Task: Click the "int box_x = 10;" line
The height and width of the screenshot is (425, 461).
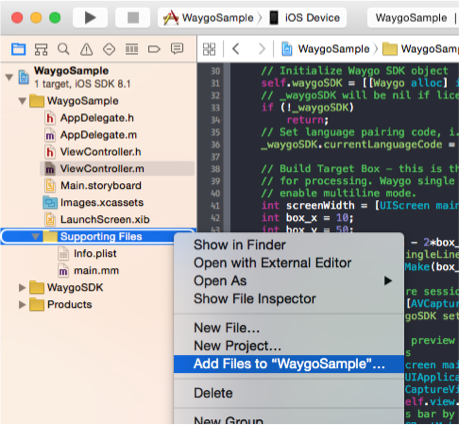Action: (x=307, y=218)
